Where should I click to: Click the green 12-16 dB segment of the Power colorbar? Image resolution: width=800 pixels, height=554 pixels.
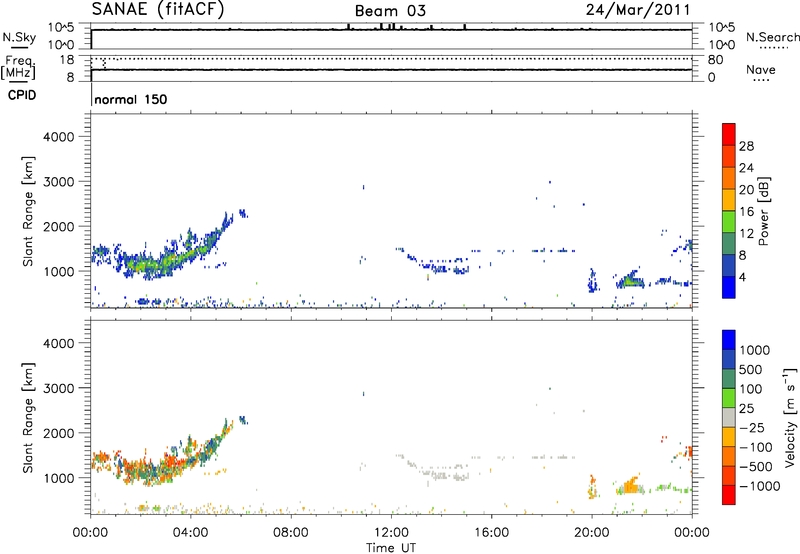click(x=729, y=221)
